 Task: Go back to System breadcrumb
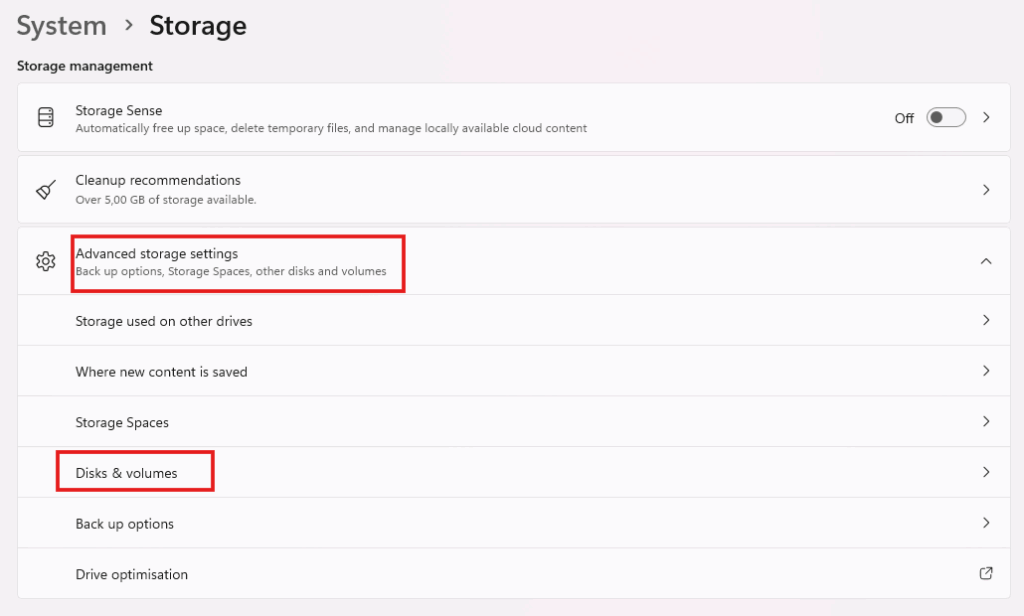(x=61, y=26)
